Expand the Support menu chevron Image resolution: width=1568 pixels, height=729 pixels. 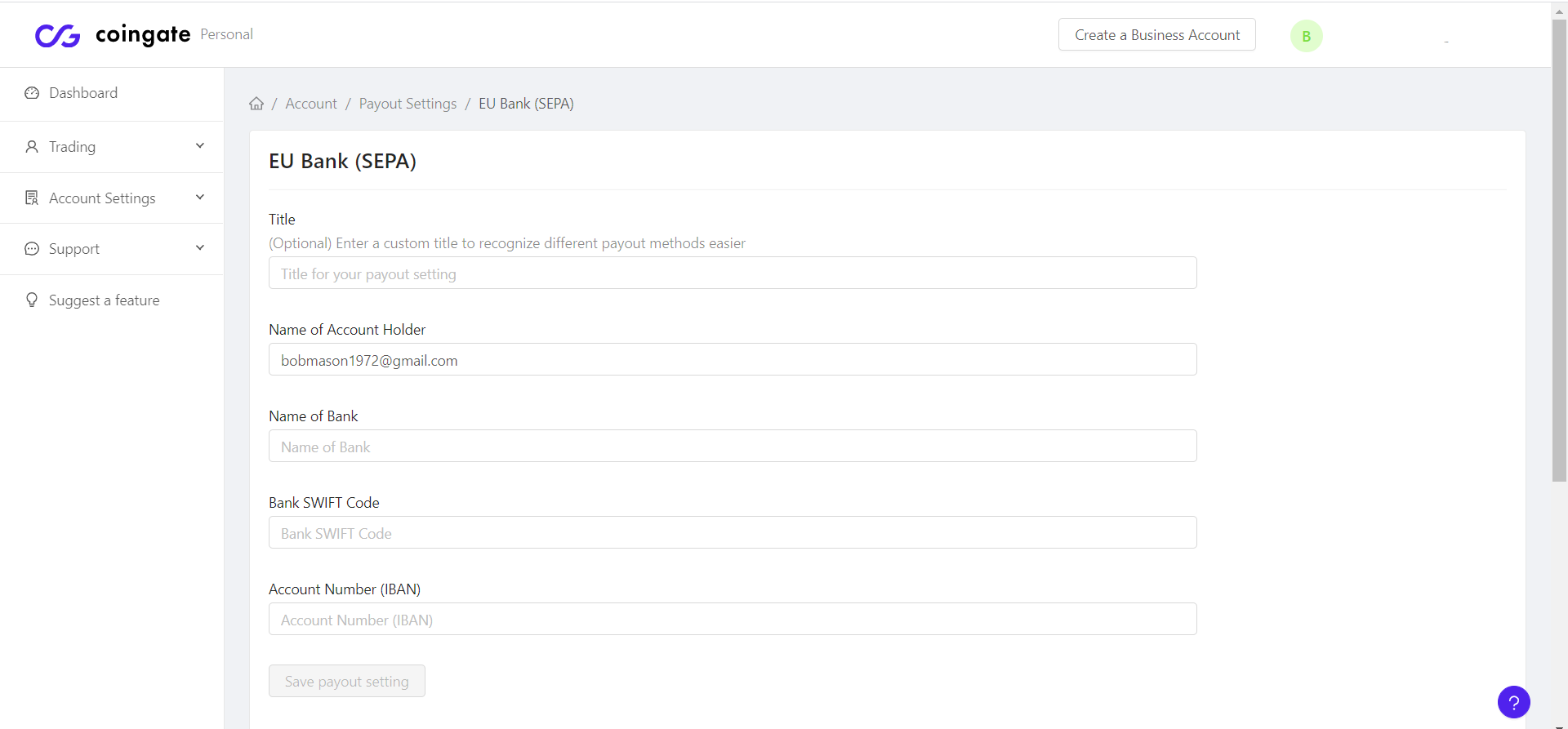coord(200,248)
